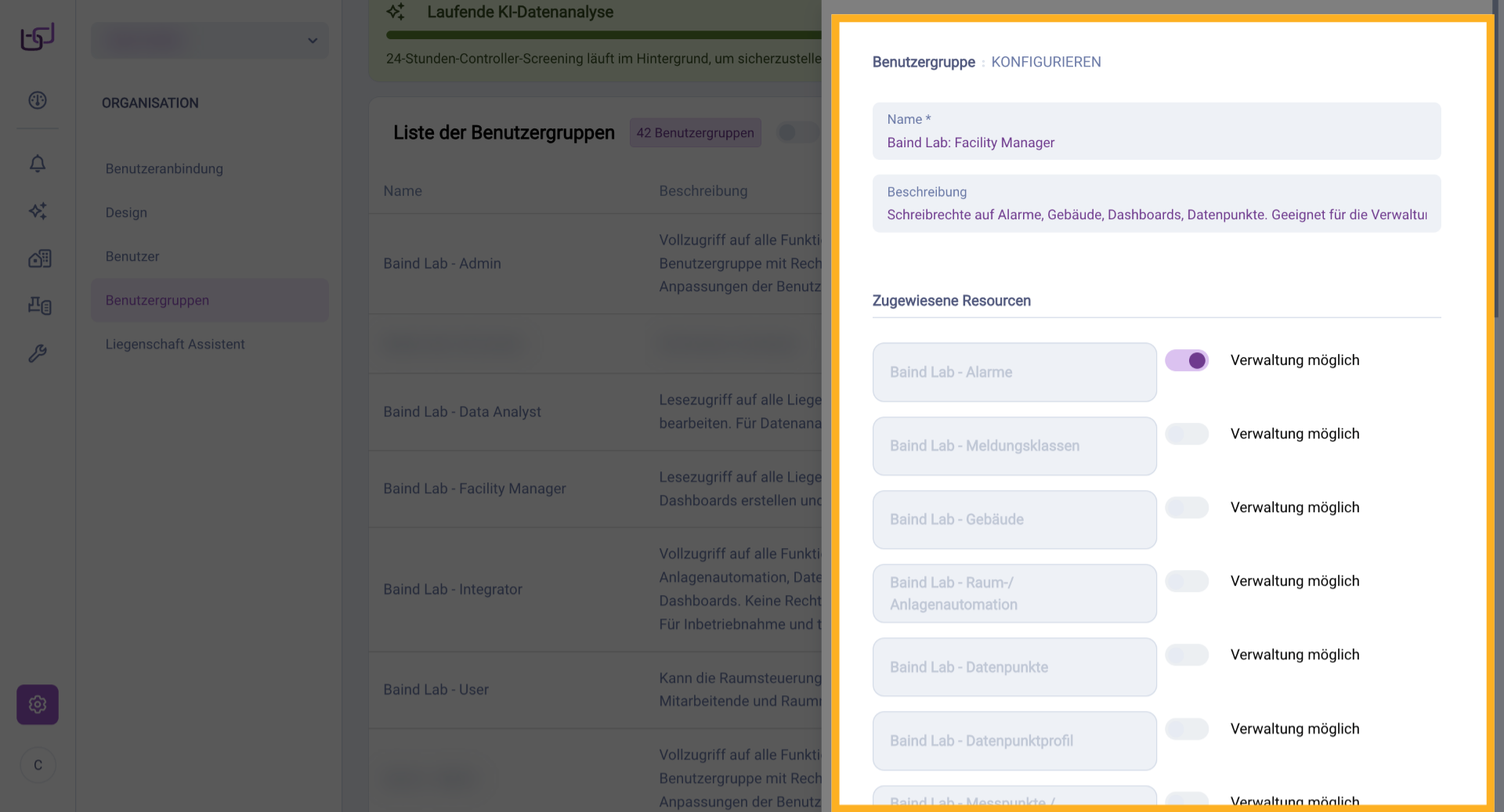This screenshot has height=812, width=1504.
Task: Open the organisation selector dropdown
Action: (x=210, y=41)
